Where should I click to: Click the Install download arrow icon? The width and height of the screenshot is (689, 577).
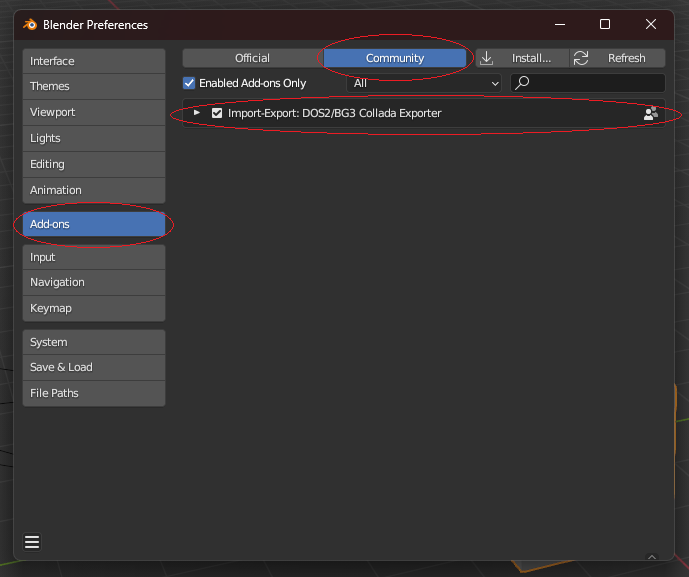487,58
